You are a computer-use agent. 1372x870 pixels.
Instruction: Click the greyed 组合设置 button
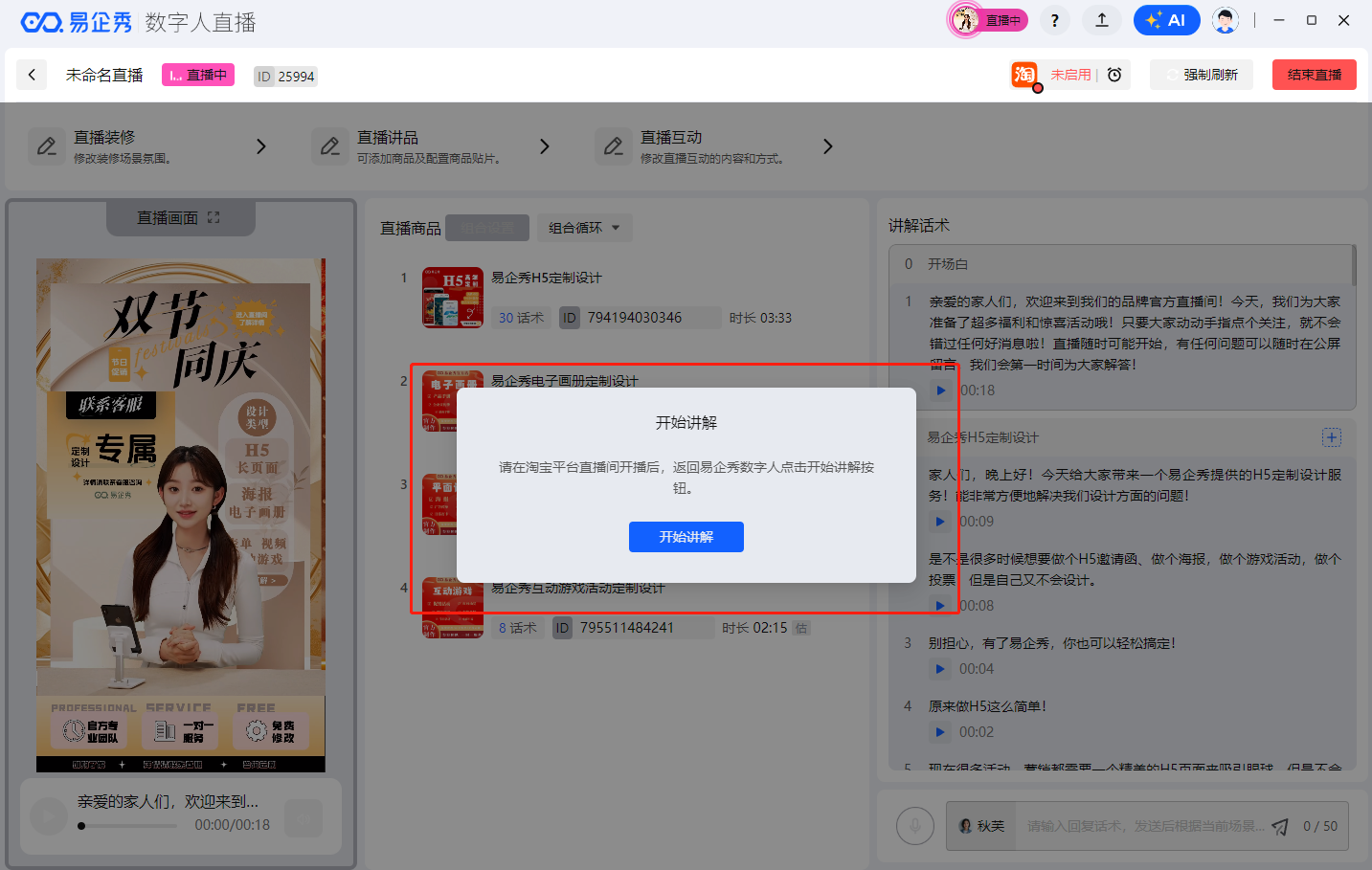pos(487,228)
